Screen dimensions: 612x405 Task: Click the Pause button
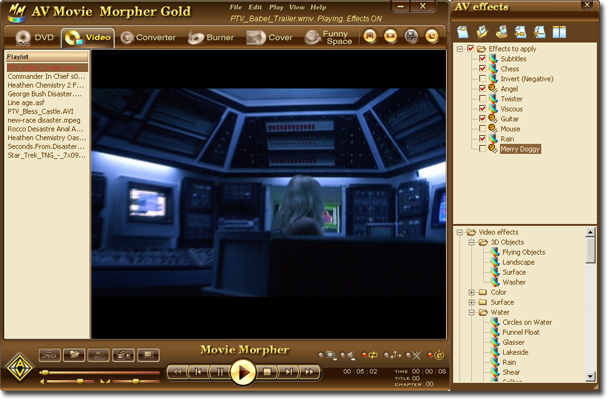(x=220, y=372)
